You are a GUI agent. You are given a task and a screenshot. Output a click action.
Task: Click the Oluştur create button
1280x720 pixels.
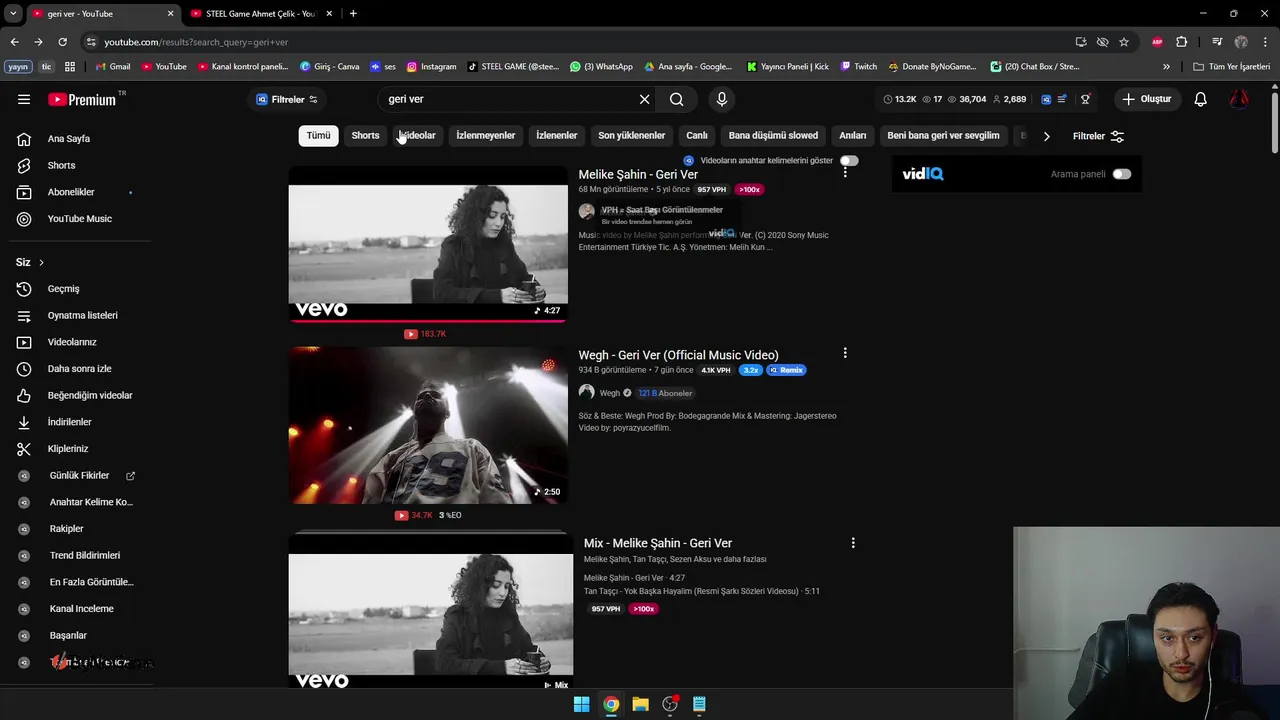(x=1146, y=99)
